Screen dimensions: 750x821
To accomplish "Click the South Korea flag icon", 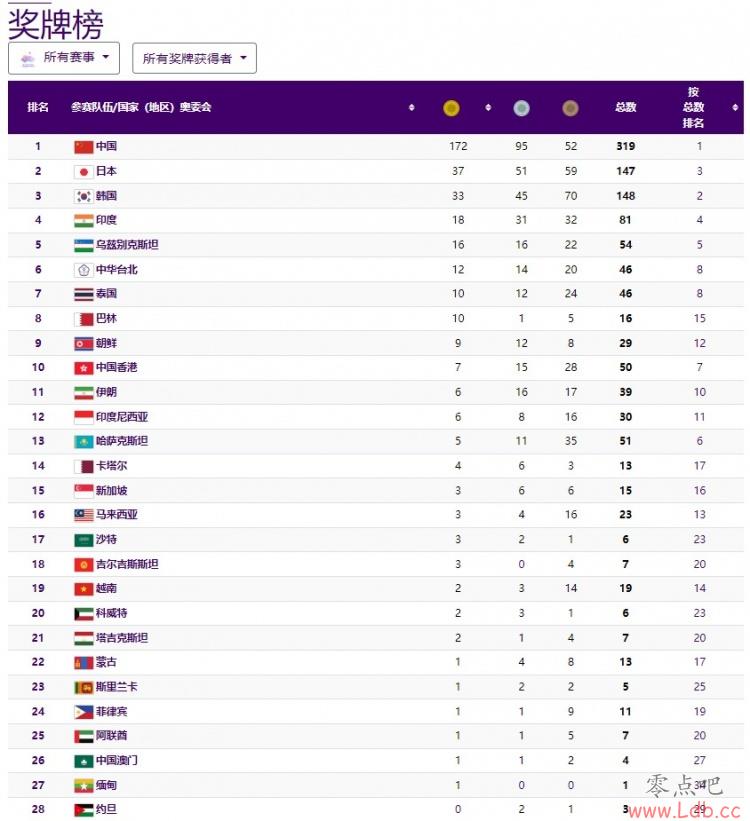I will tap(84, 196).
